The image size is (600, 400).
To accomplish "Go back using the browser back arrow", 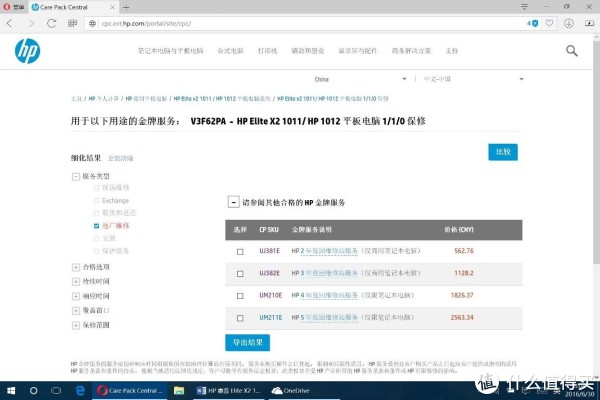I will pos(10,23).
